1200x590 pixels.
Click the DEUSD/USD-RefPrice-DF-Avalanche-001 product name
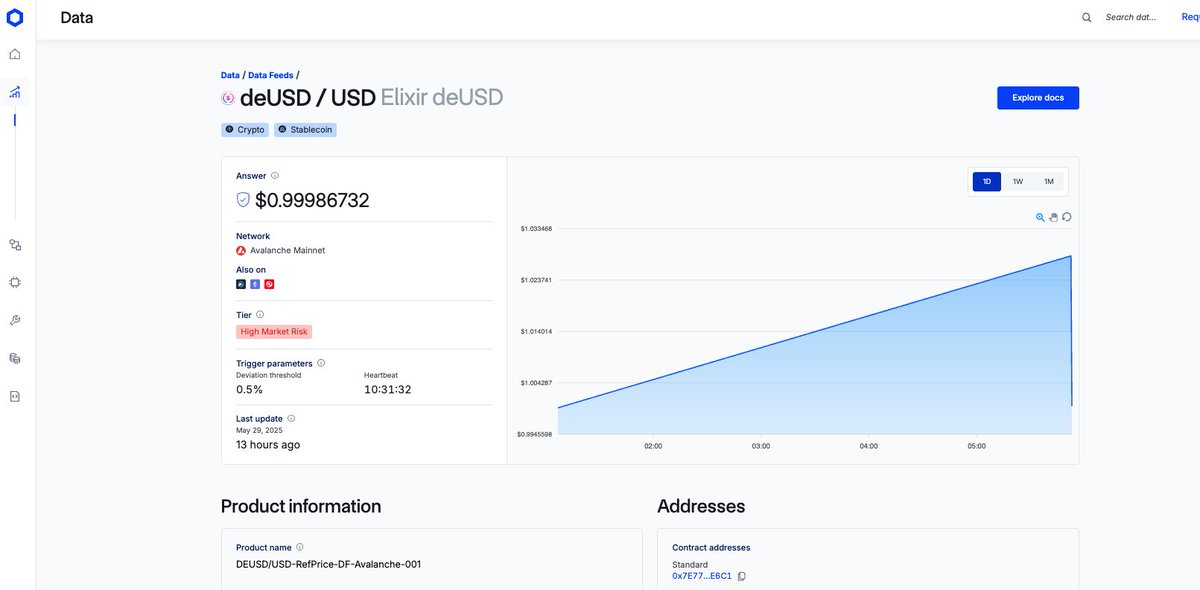[x=328, y=564]
